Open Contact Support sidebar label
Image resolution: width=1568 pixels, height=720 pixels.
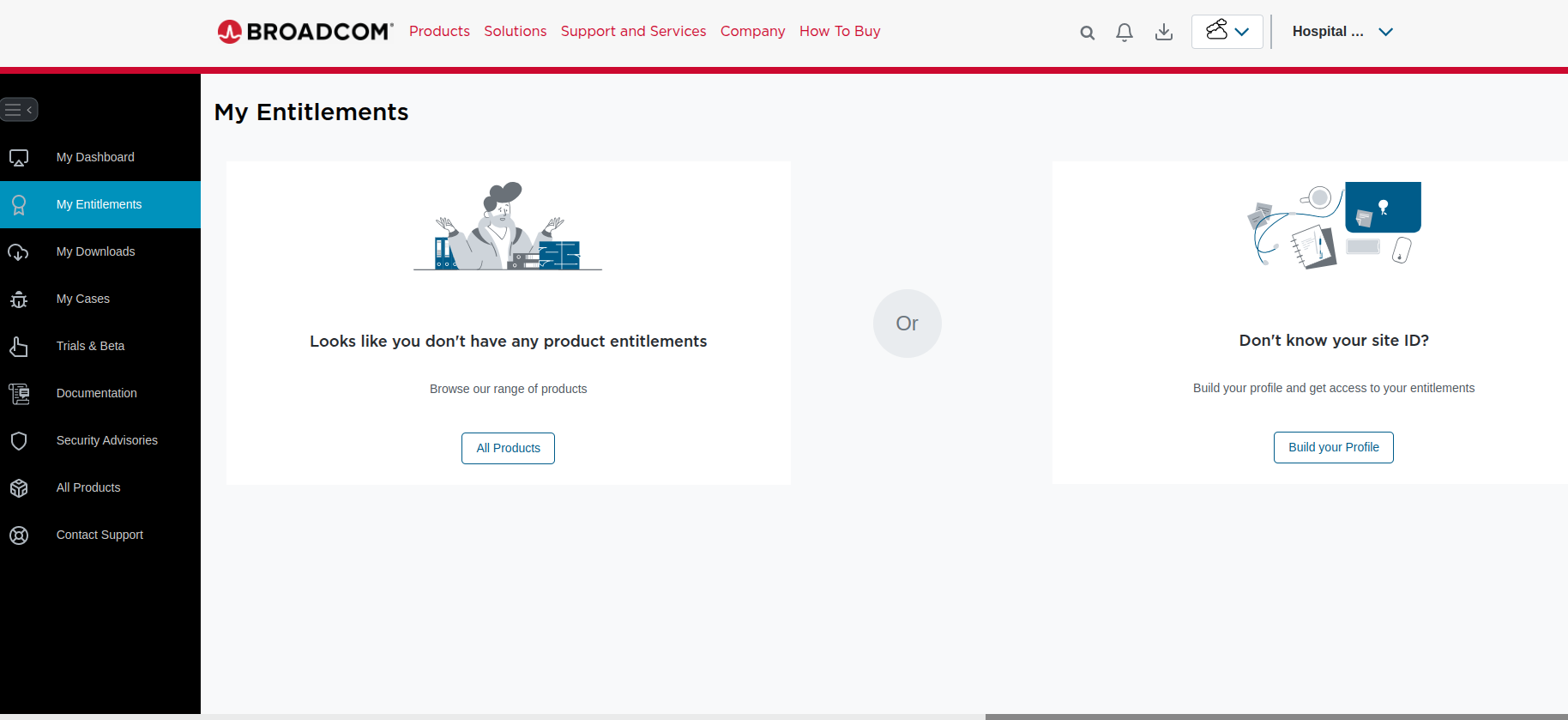(x=100, y=535)
